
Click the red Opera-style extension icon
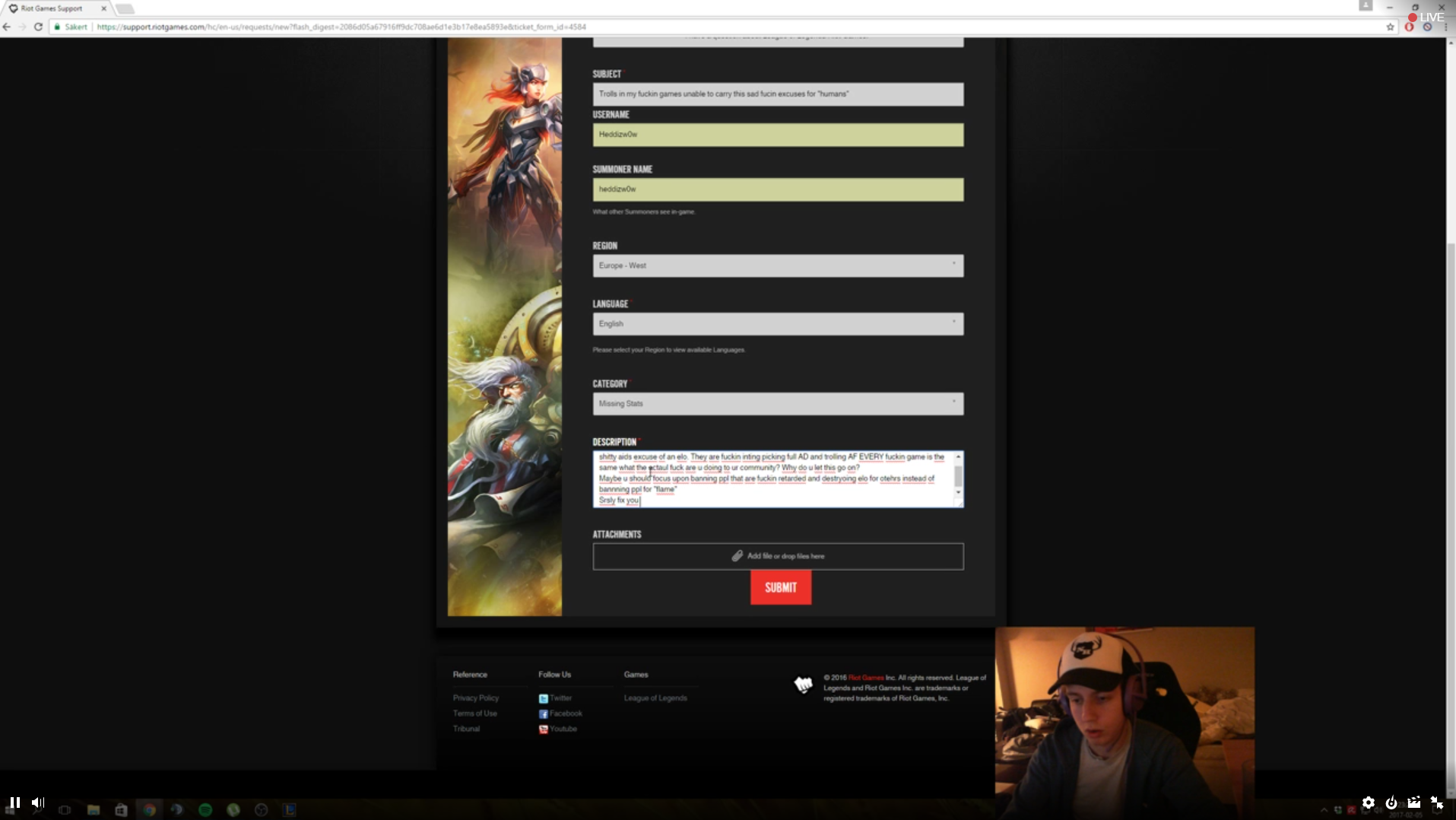pos(1409,27)
